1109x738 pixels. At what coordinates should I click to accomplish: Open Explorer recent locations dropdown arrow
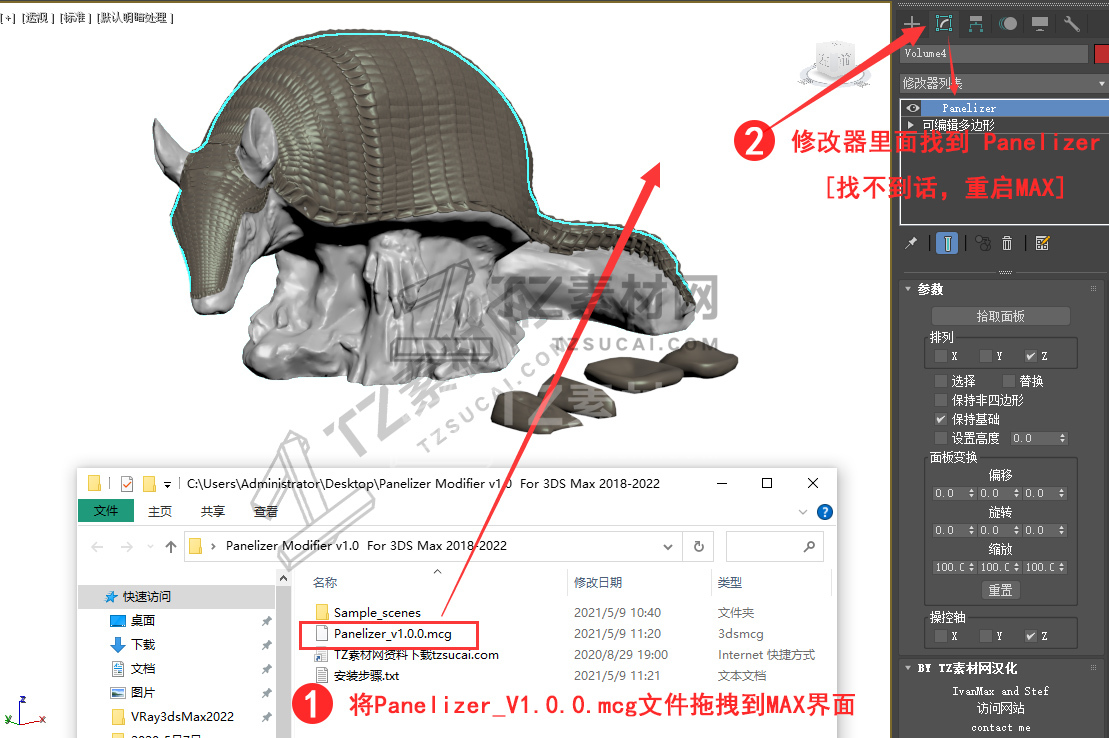(150, 546)
